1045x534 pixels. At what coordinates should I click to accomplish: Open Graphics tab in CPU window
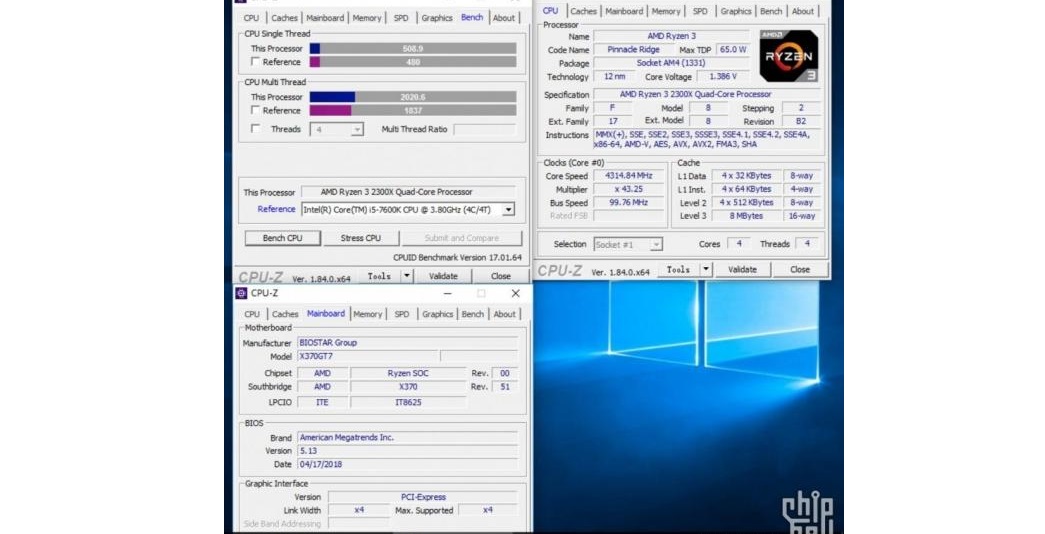(x=736, y=11)
